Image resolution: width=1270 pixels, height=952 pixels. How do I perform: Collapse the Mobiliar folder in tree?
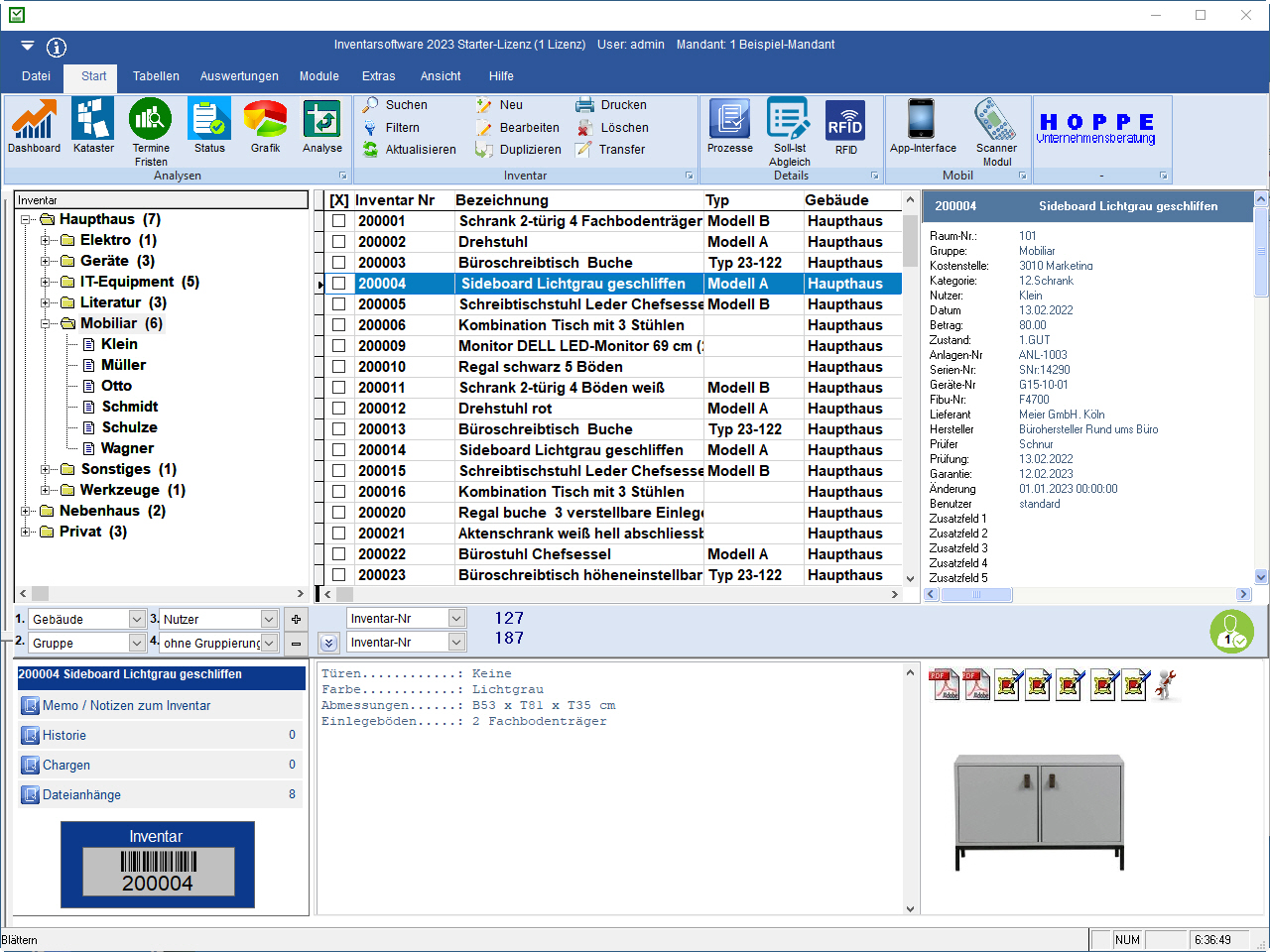coord(46,323)
